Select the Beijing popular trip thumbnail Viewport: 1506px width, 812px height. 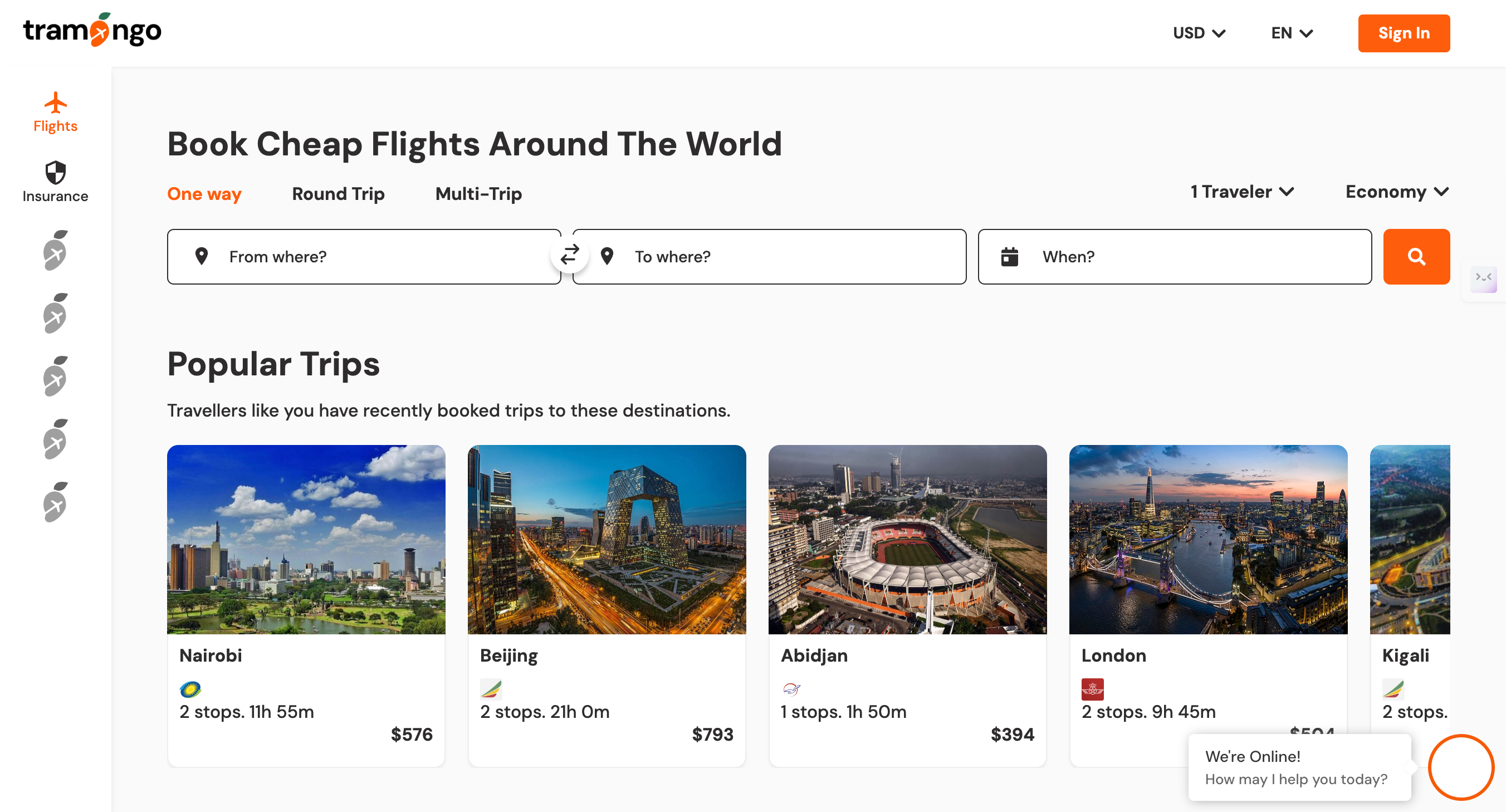pos(607,539)
